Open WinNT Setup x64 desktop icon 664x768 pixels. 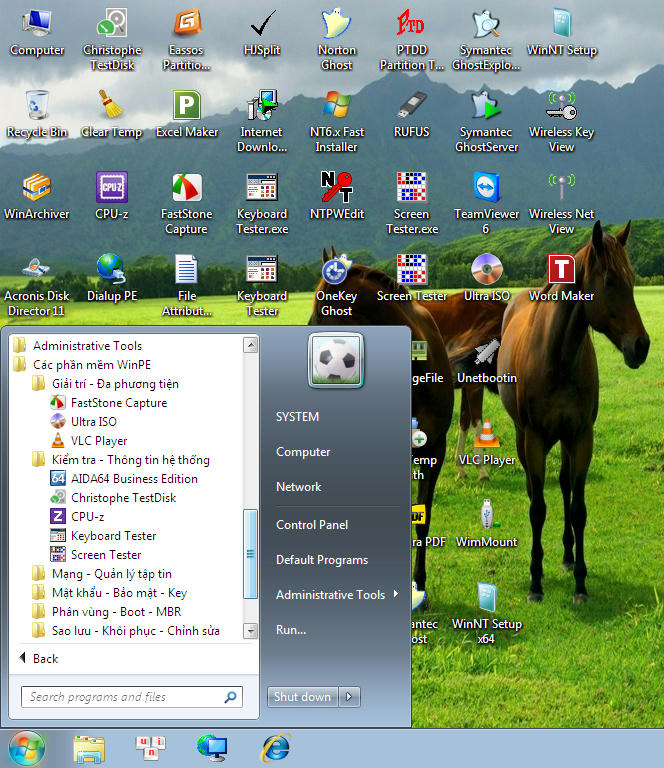[486, 613]
